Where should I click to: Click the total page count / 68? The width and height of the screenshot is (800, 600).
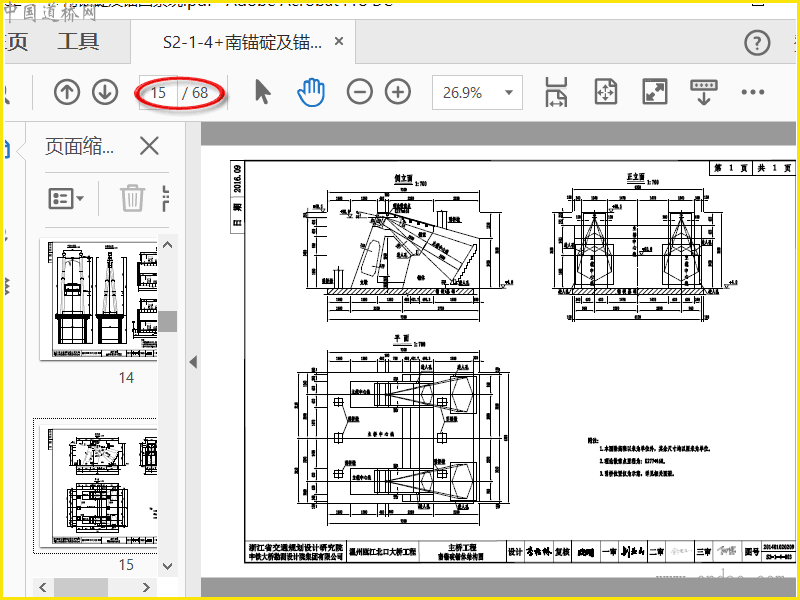coord(195,92)
